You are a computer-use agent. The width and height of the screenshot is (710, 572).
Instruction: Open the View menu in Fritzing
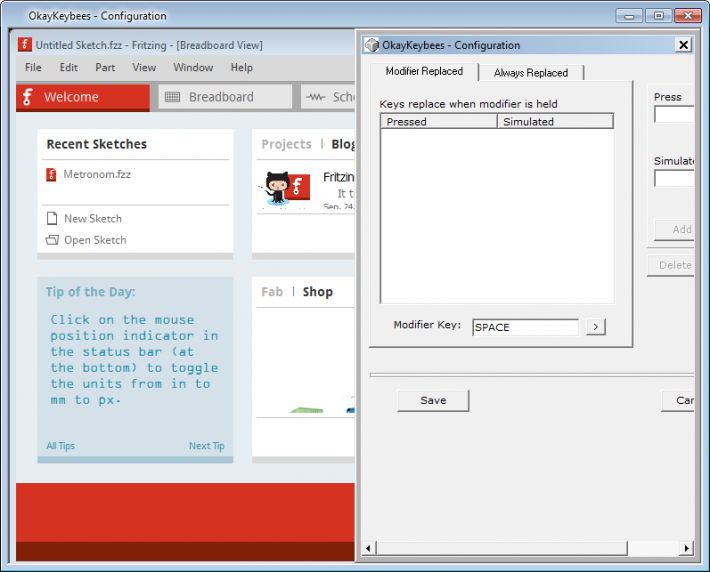pos(144,67)
